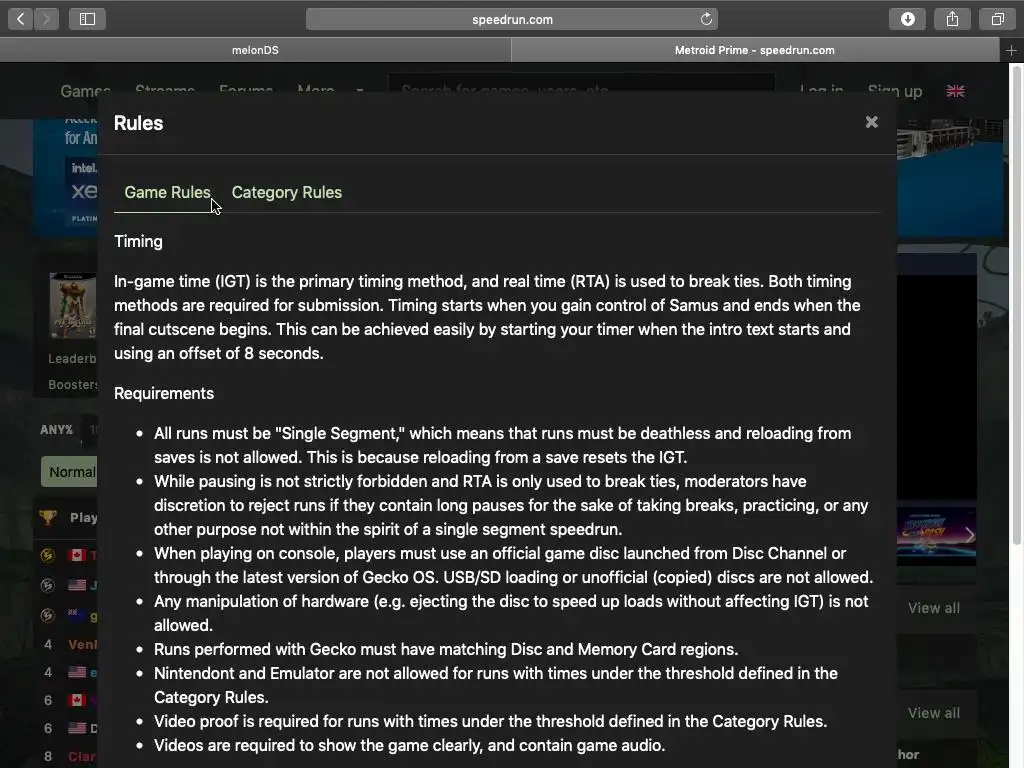Click the Timing heading

pyautogui.click(x=138, y=242)
